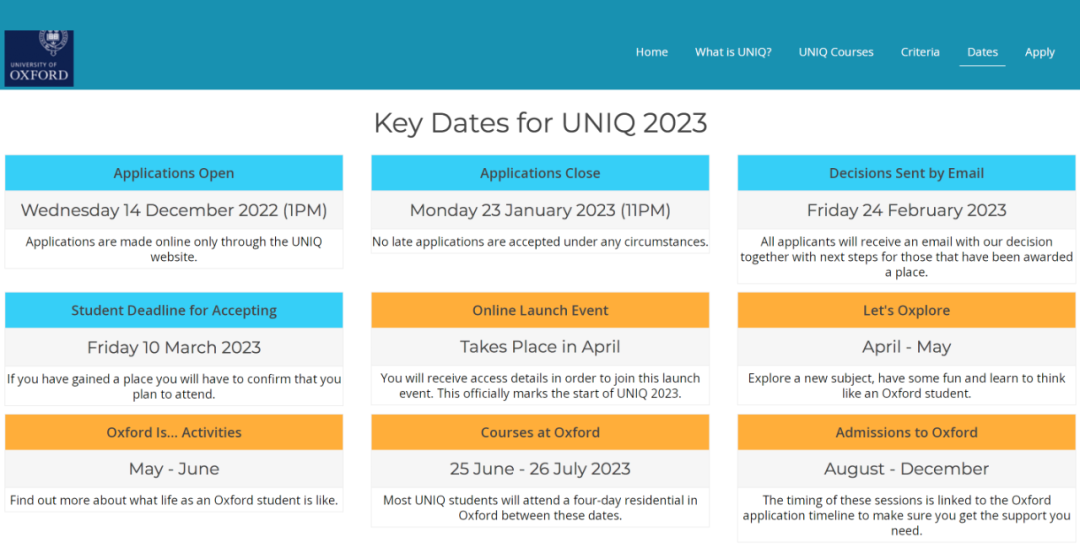
Task: Navigate to UNIQ Courses
Action: click(x=836, y=52)
